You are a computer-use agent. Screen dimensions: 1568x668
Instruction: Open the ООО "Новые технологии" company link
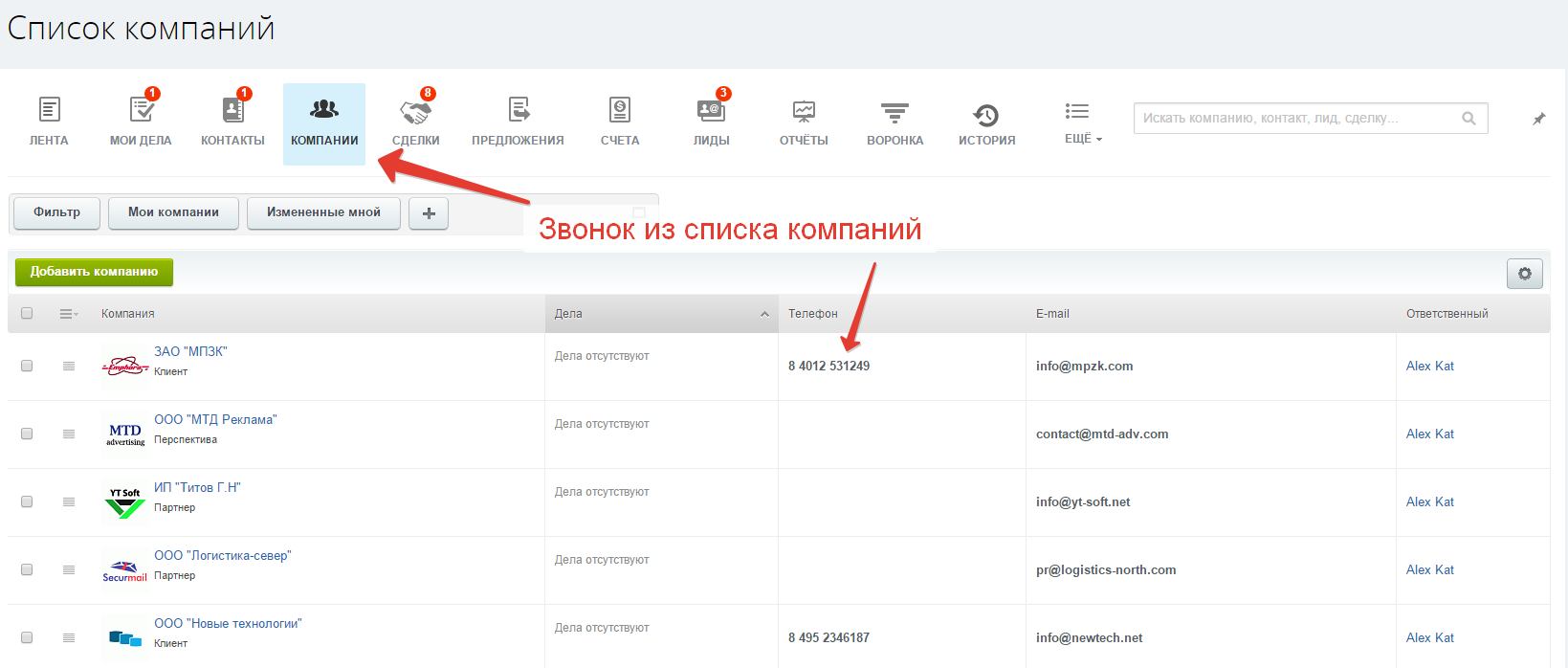click(228, 623)
